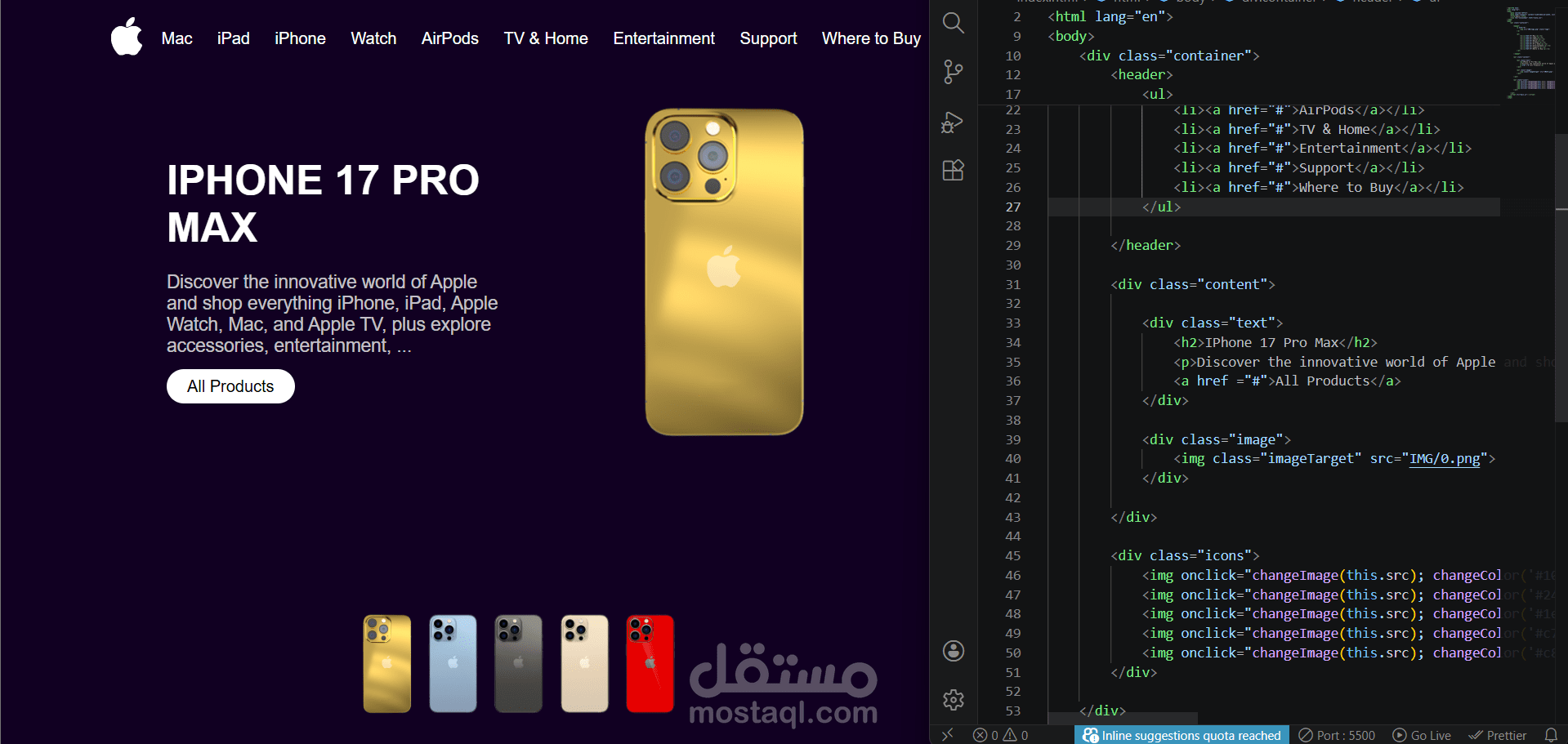Open the iPad nav link

pyautogui.click(x=234, y=38)
